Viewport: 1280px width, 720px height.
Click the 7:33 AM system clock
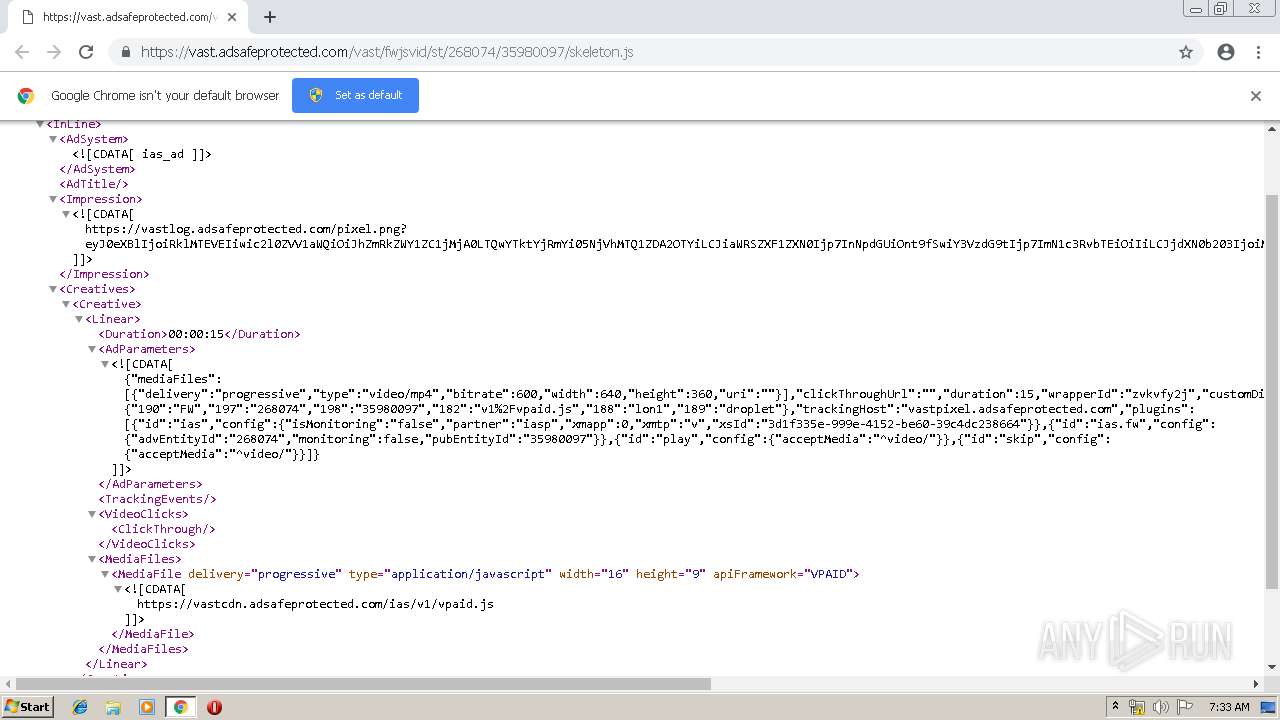click(1229, 707)
